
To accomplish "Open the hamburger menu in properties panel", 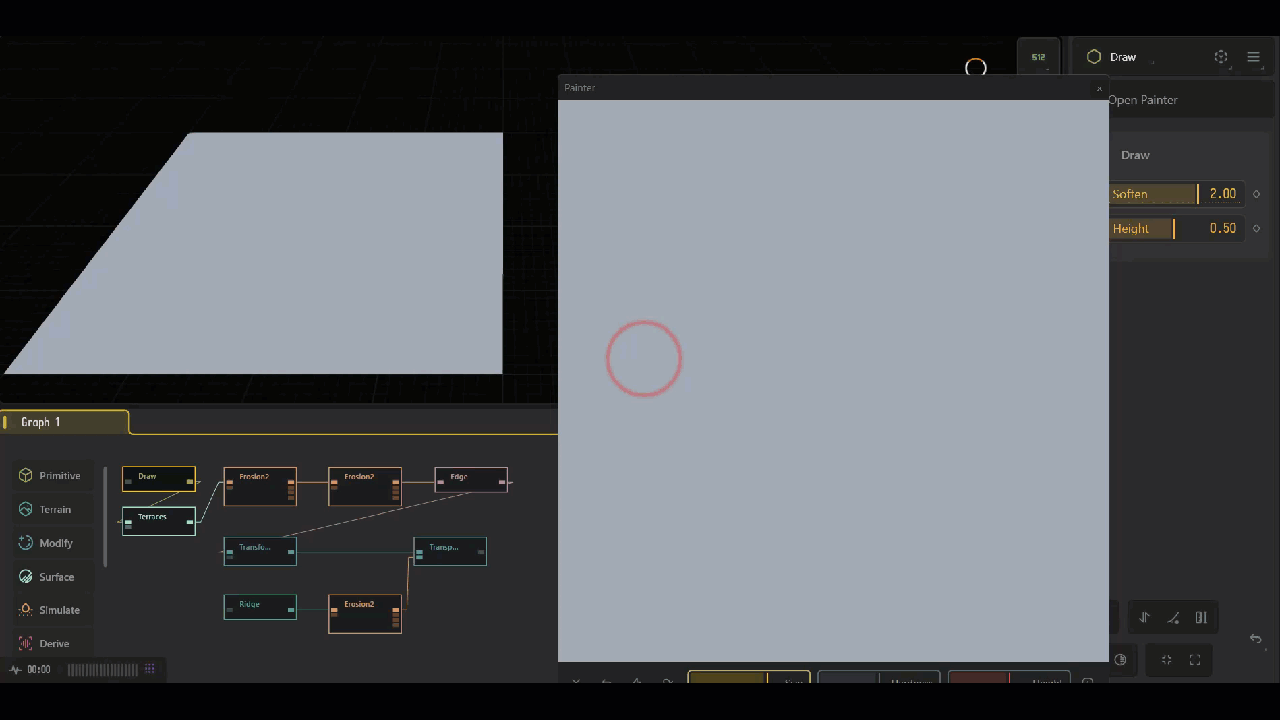I will [1253, 57].
